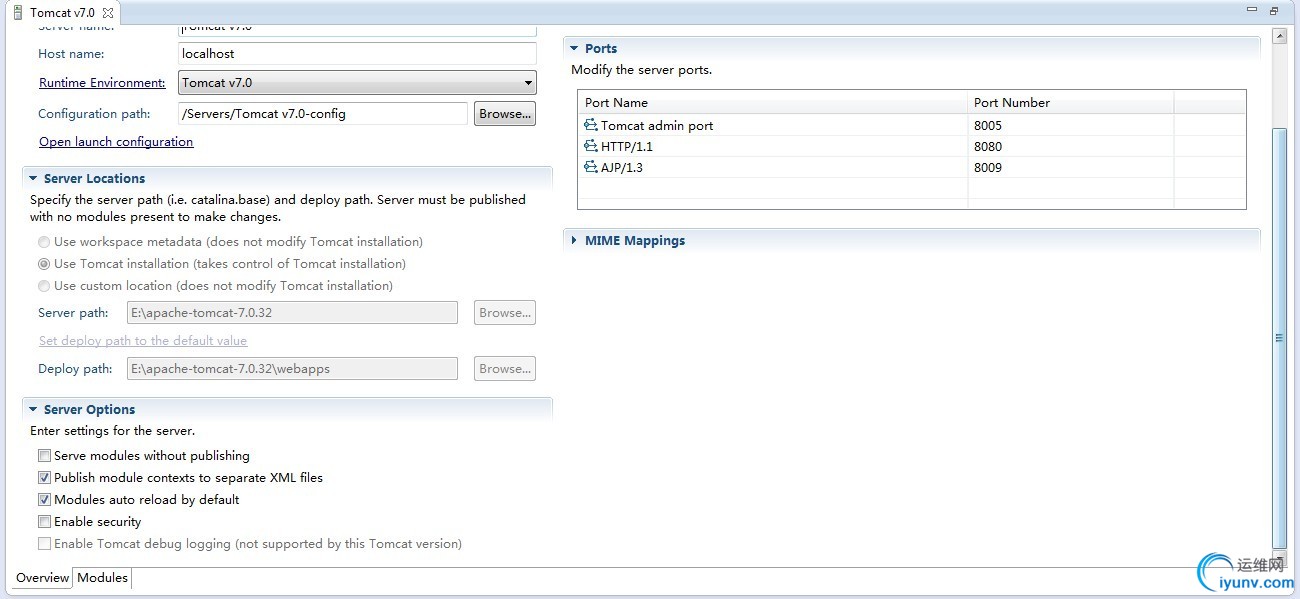
Task: Click the vertical scrollbar thumb
Action: (1279, 338)
